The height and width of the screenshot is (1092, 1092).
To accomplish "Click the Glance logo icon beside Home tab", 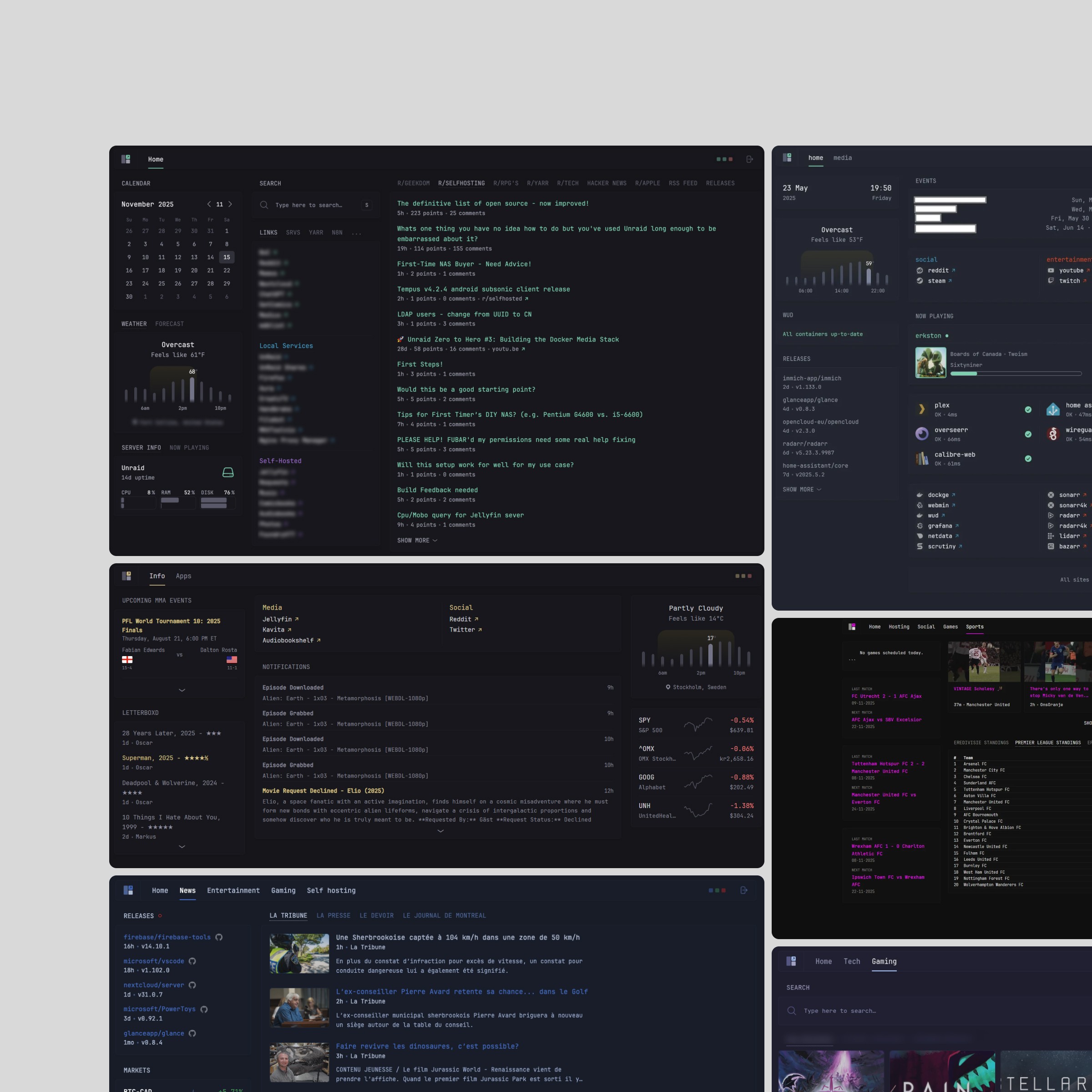I will [126, 159].
